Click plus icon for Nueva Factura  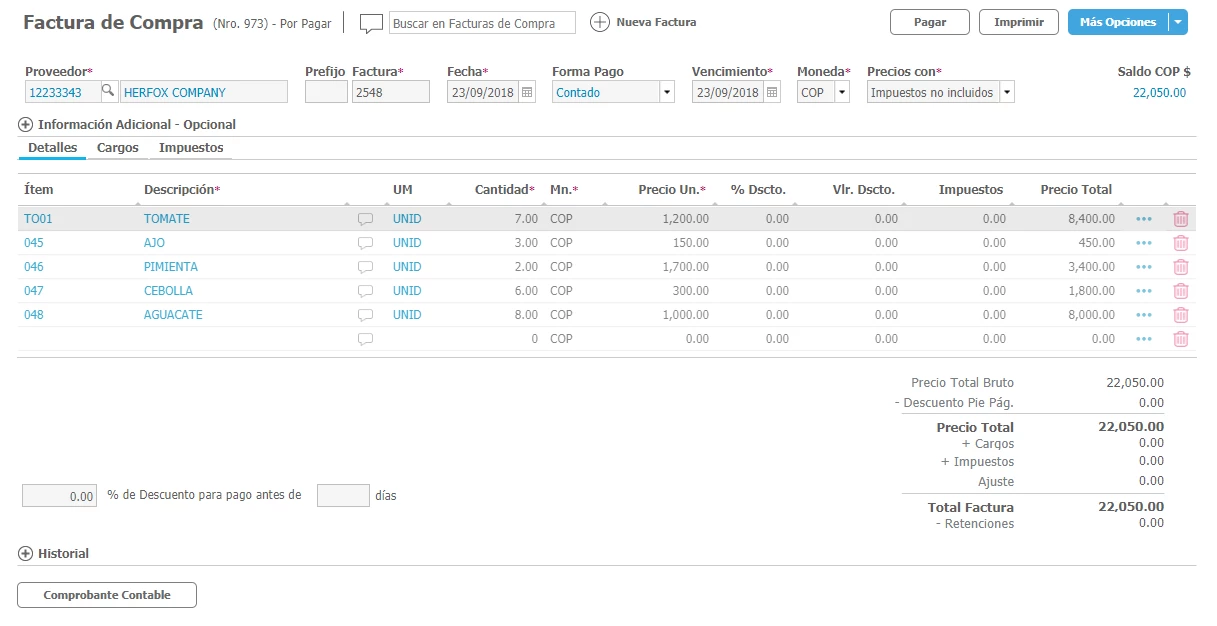click(600, 22)
